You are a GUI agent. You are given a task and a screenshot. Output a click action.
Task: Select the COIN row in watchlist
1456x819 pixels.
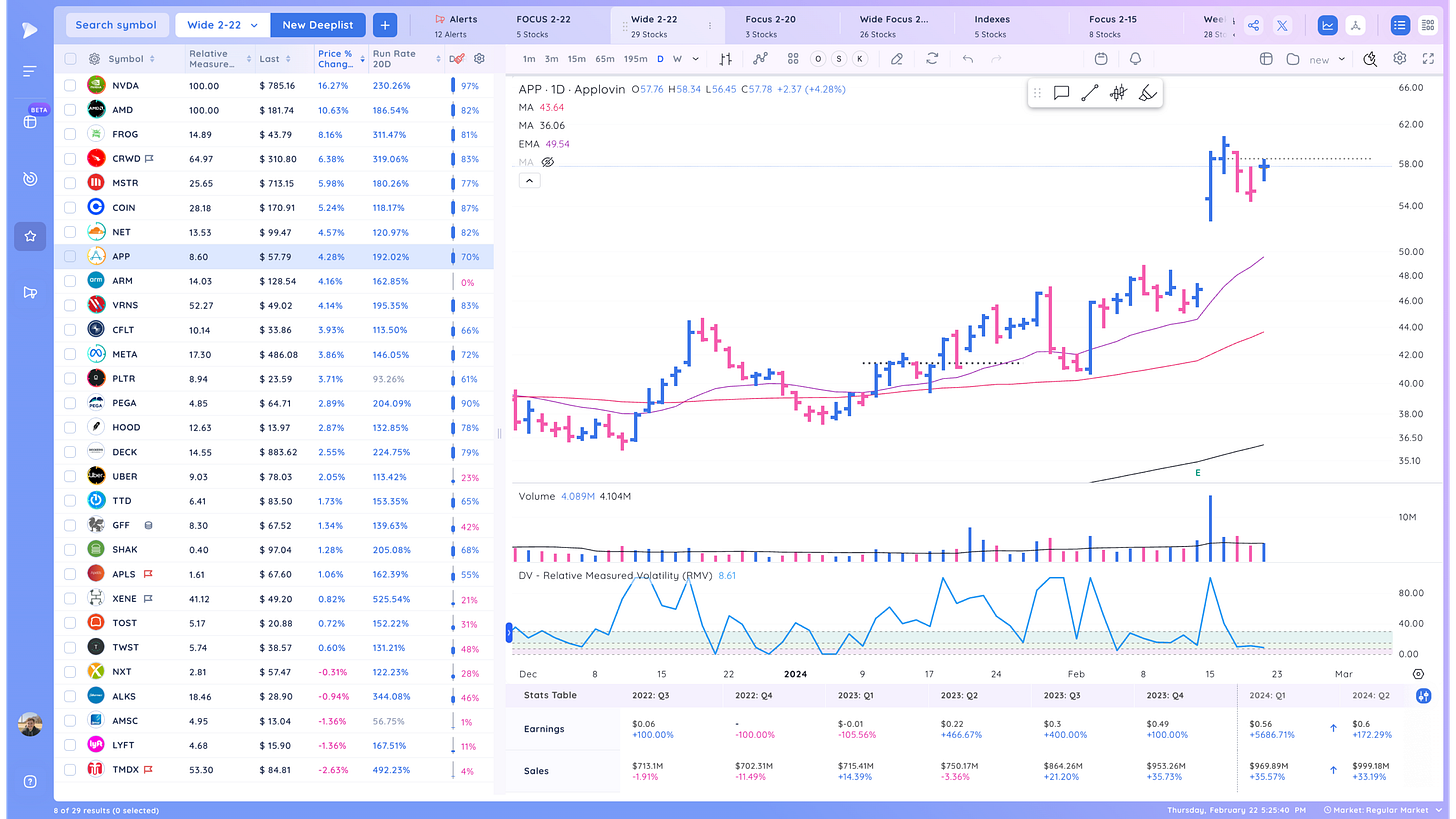coord(274,208)
